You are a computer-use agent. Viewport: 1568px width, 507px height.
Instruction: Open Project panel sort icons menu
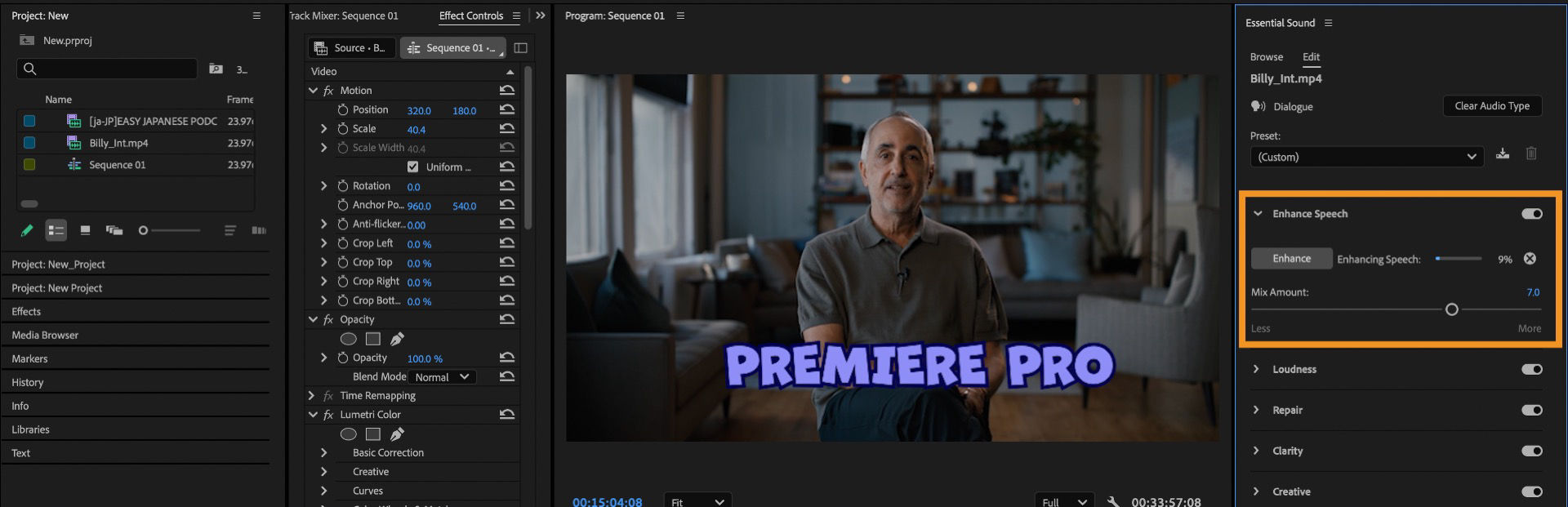point(230,230)
